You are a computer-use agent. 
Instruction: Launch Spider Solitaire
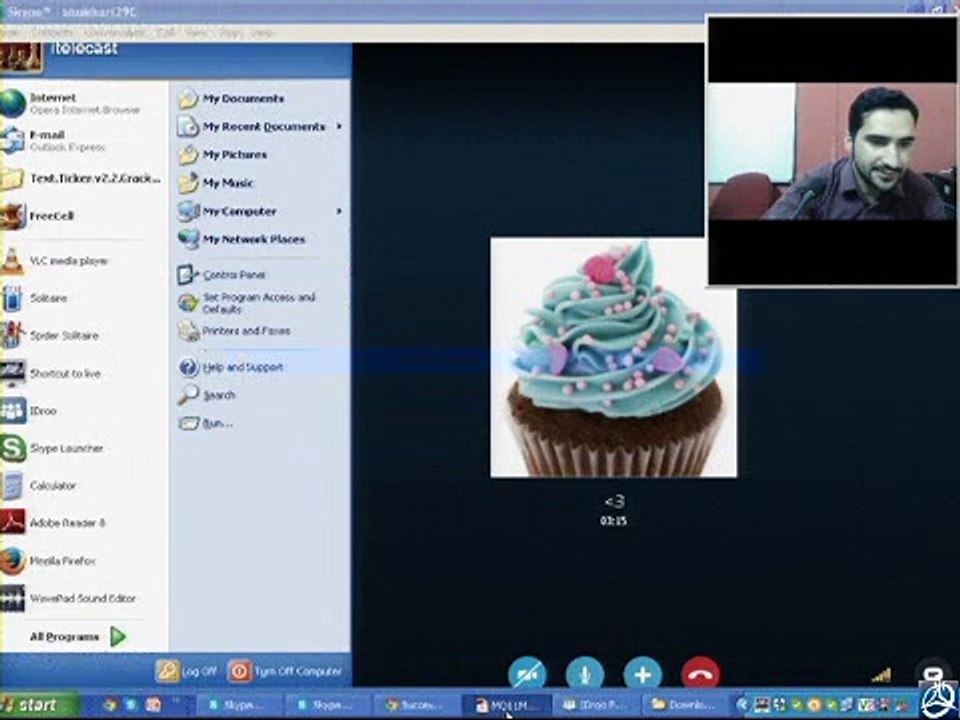(x=84, y=336)
